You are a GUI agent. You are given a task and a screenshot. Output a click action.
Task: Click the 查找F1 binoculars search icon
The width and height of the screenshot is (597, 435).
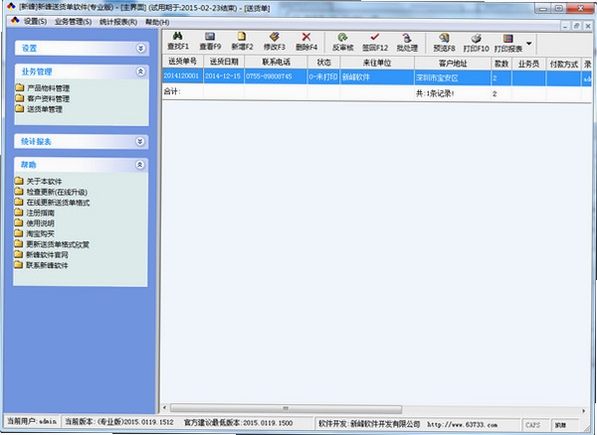point(177,36)
